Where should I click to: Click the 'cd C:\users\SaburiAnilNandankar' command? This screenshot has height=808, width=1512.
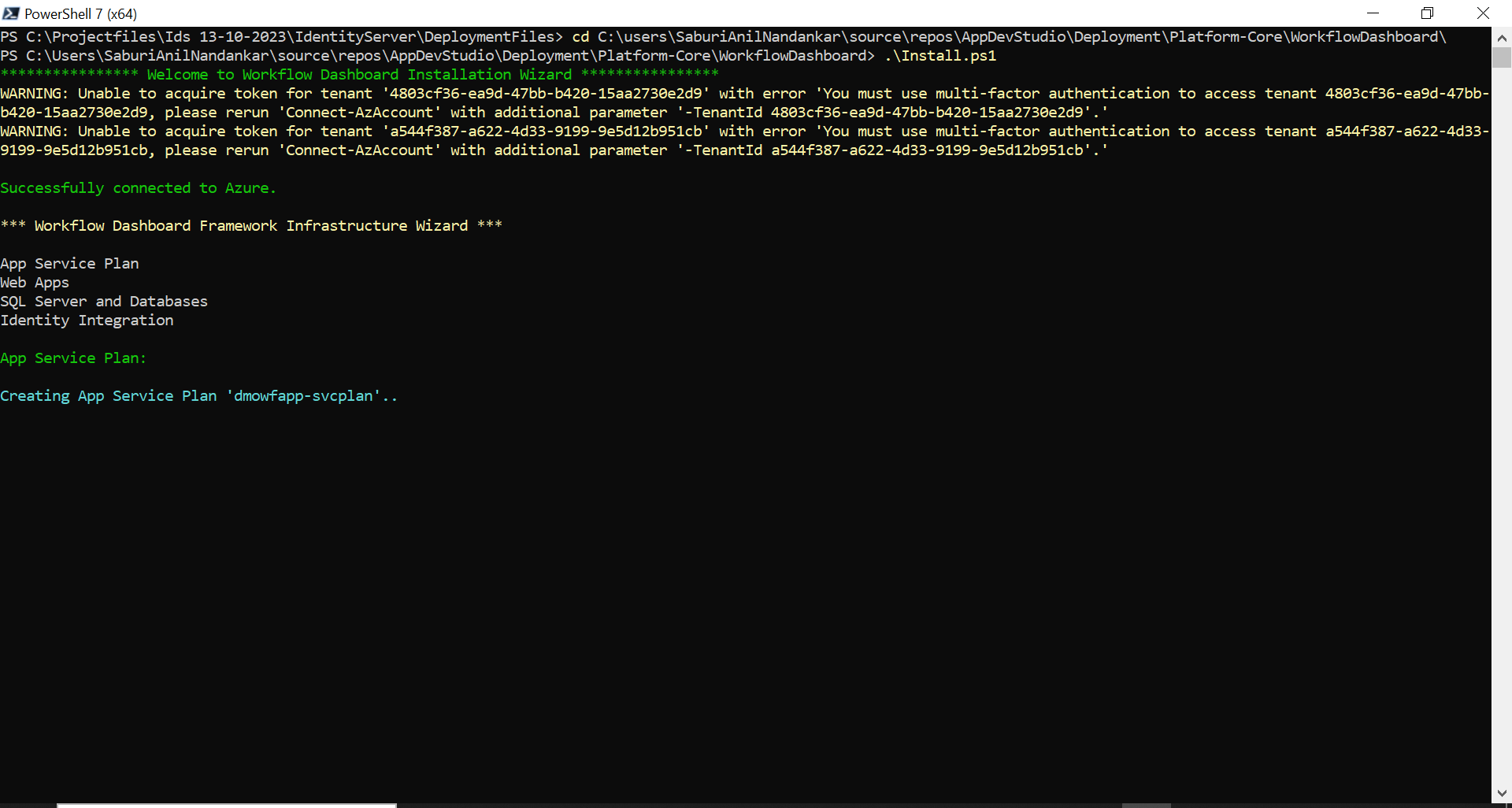pyautogui.click(x=1009, y=37)
